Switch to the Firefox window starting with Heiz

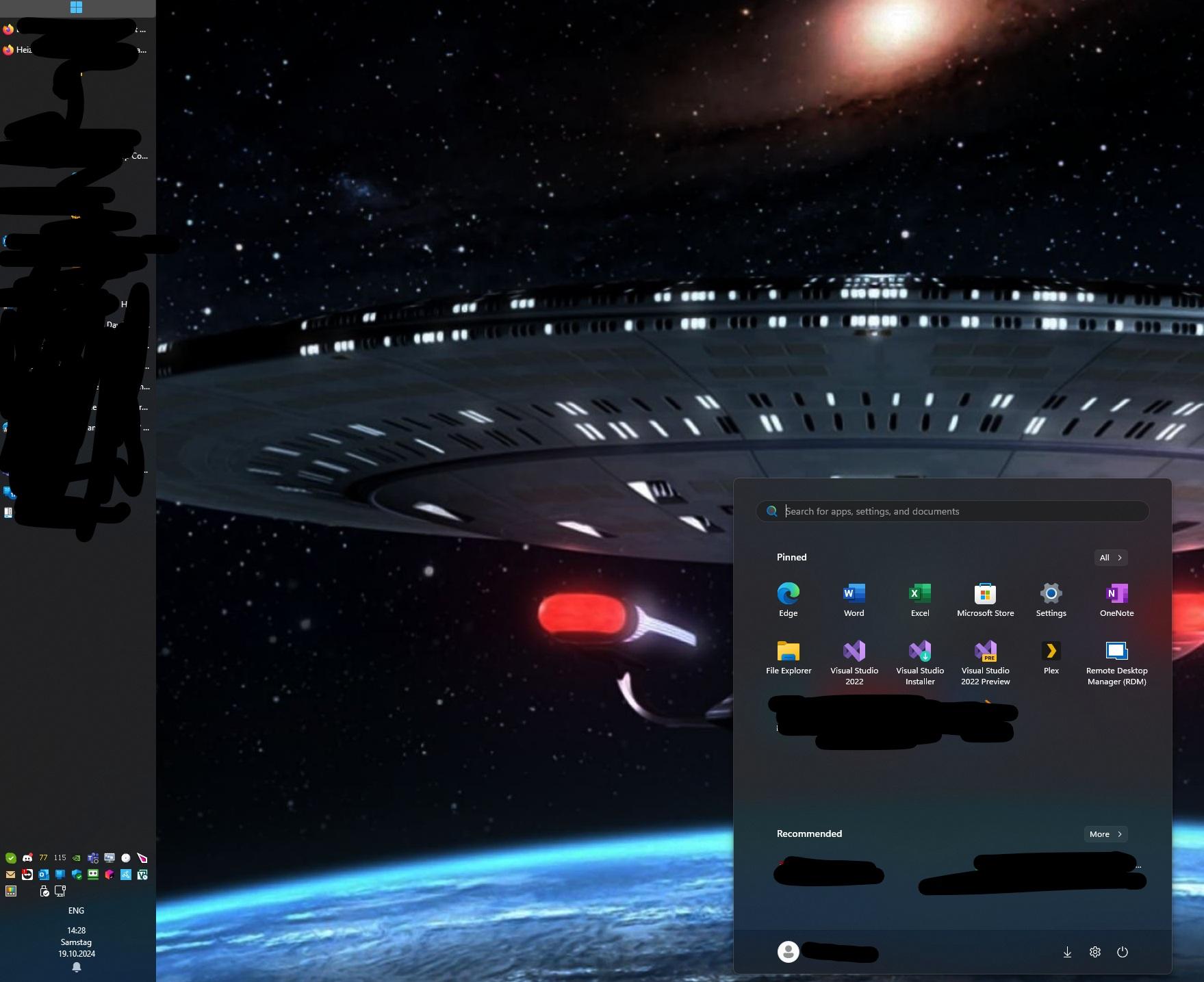(x=75, y=50)
